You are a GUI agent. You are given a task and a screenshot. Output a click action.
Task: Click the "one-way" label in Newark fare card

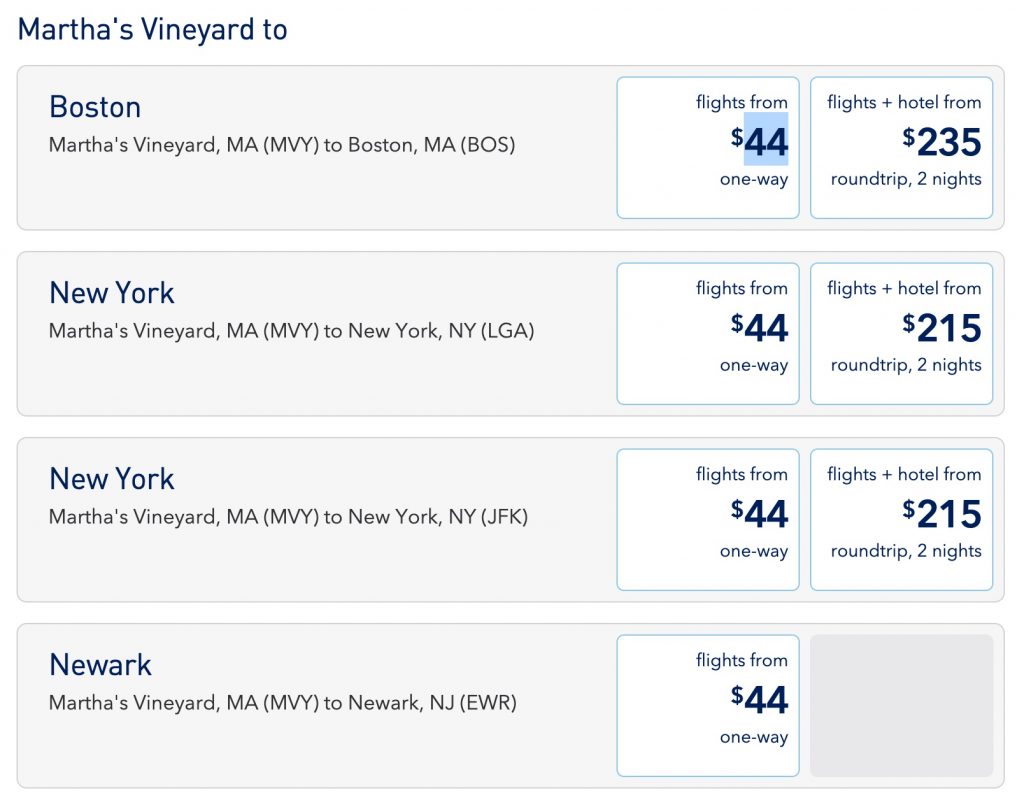754,738
